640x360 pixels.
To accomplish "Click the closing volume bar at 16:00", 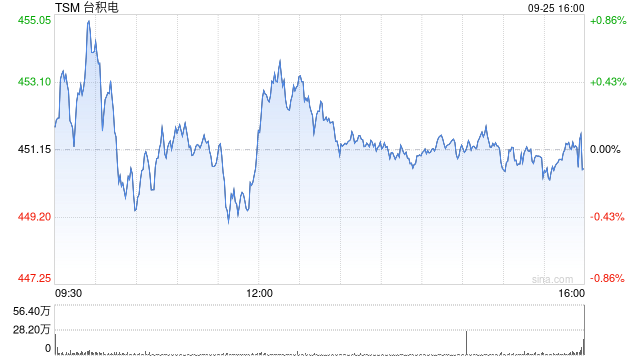I will pos(584,330).
